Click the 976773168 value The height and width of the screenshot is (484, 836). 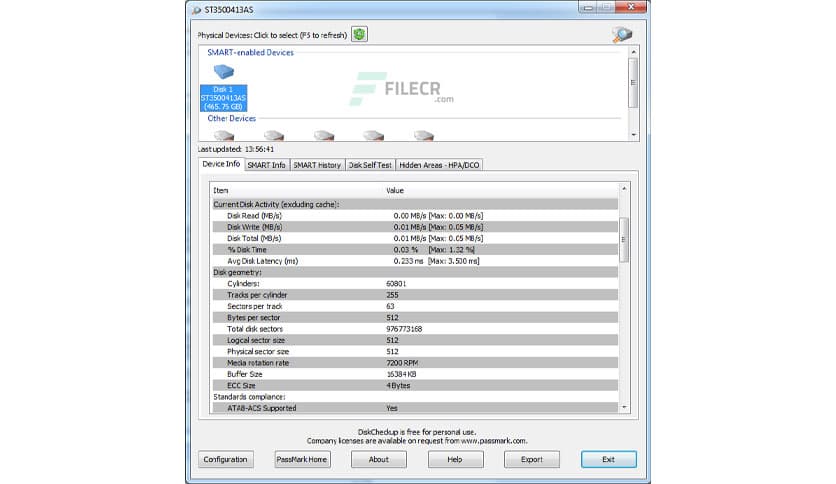404,329
